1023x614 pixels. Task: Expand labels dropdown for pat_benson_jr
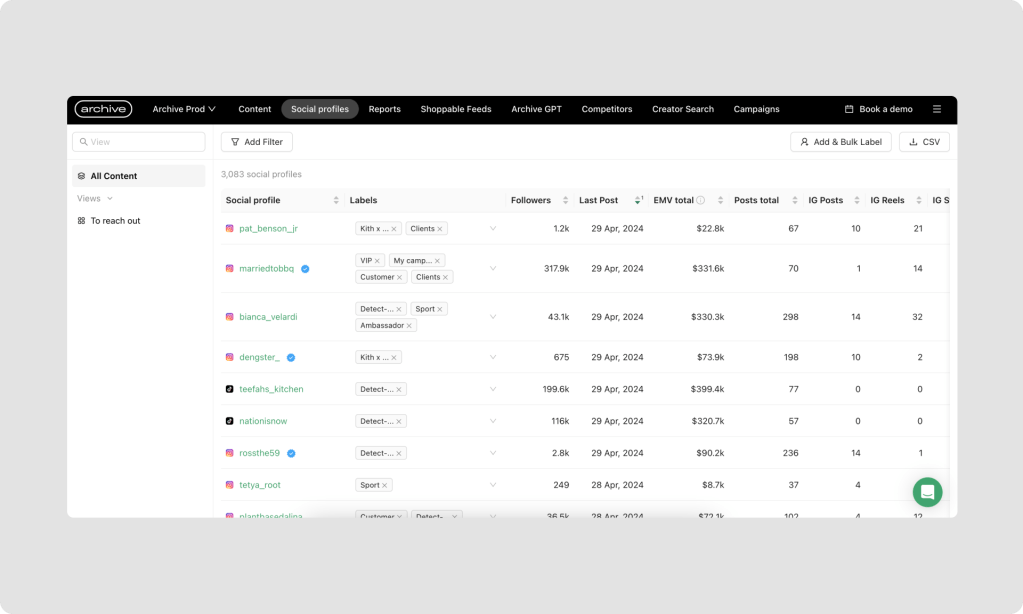pos(492,228)
